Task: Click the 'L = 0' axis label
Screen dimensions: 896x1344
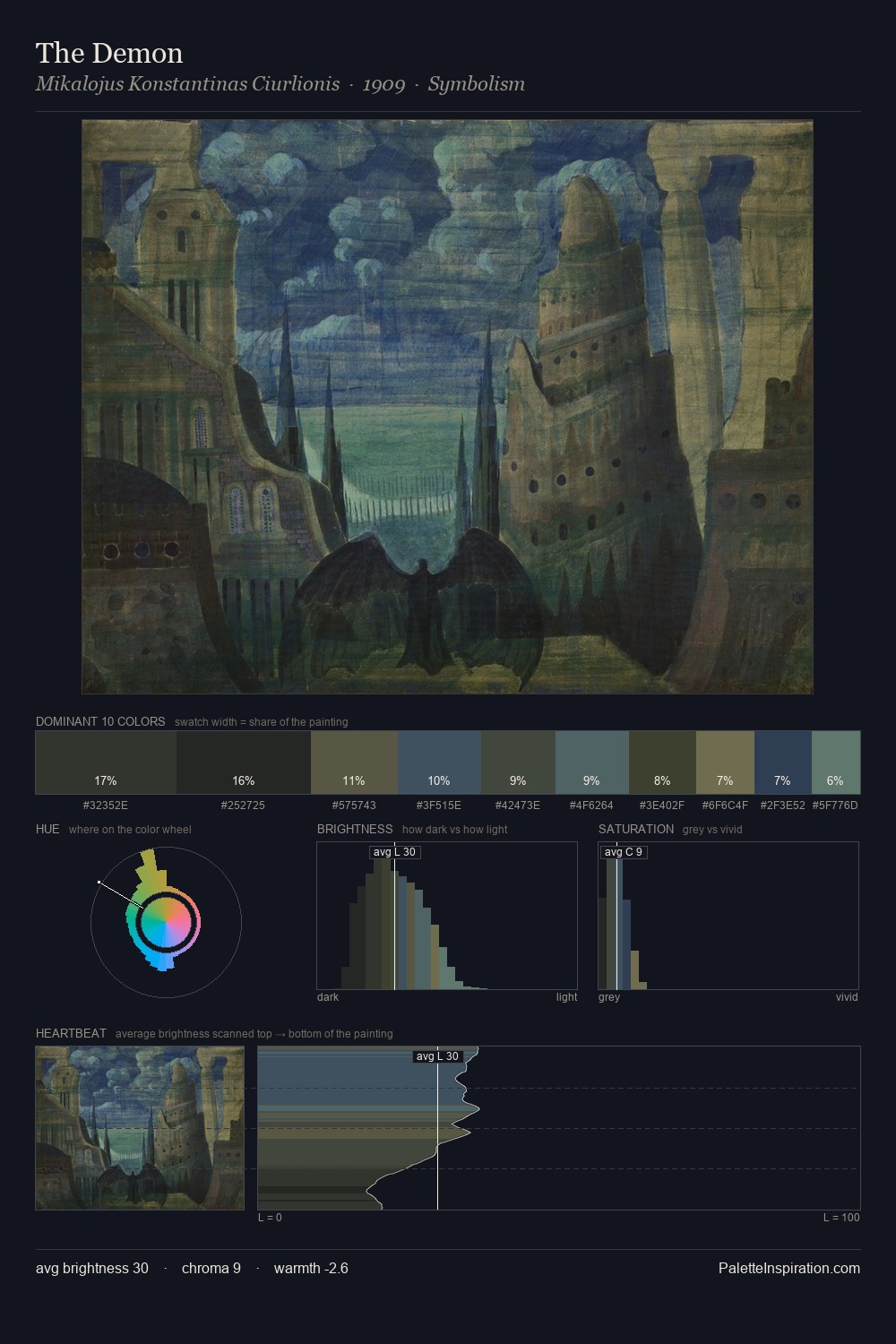Action: pos(270,1218)
